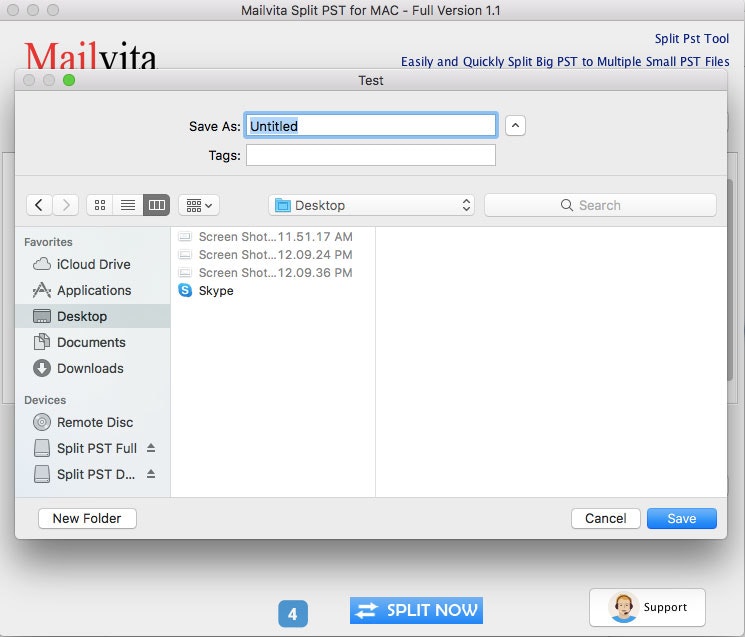
Task: Eject the Split PST Full volume
Action: (151, 448)
